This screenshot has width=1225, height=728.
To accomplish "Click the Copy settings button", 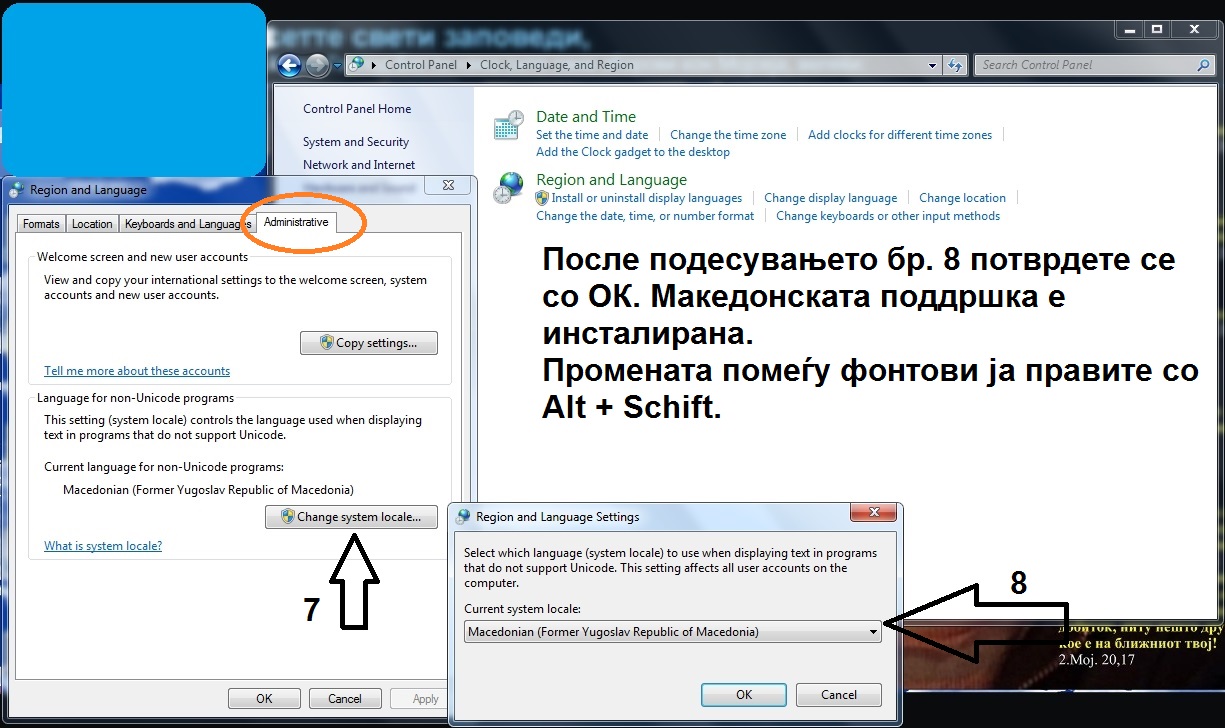I will point(369,343).
